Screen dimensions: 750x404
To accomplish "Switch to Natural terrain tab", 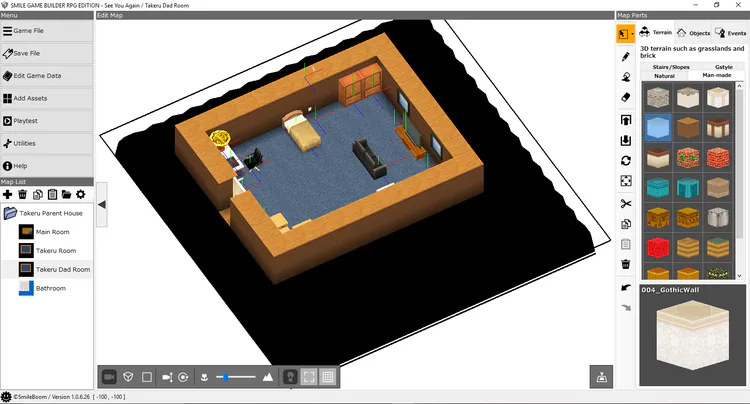I will 664,76.
